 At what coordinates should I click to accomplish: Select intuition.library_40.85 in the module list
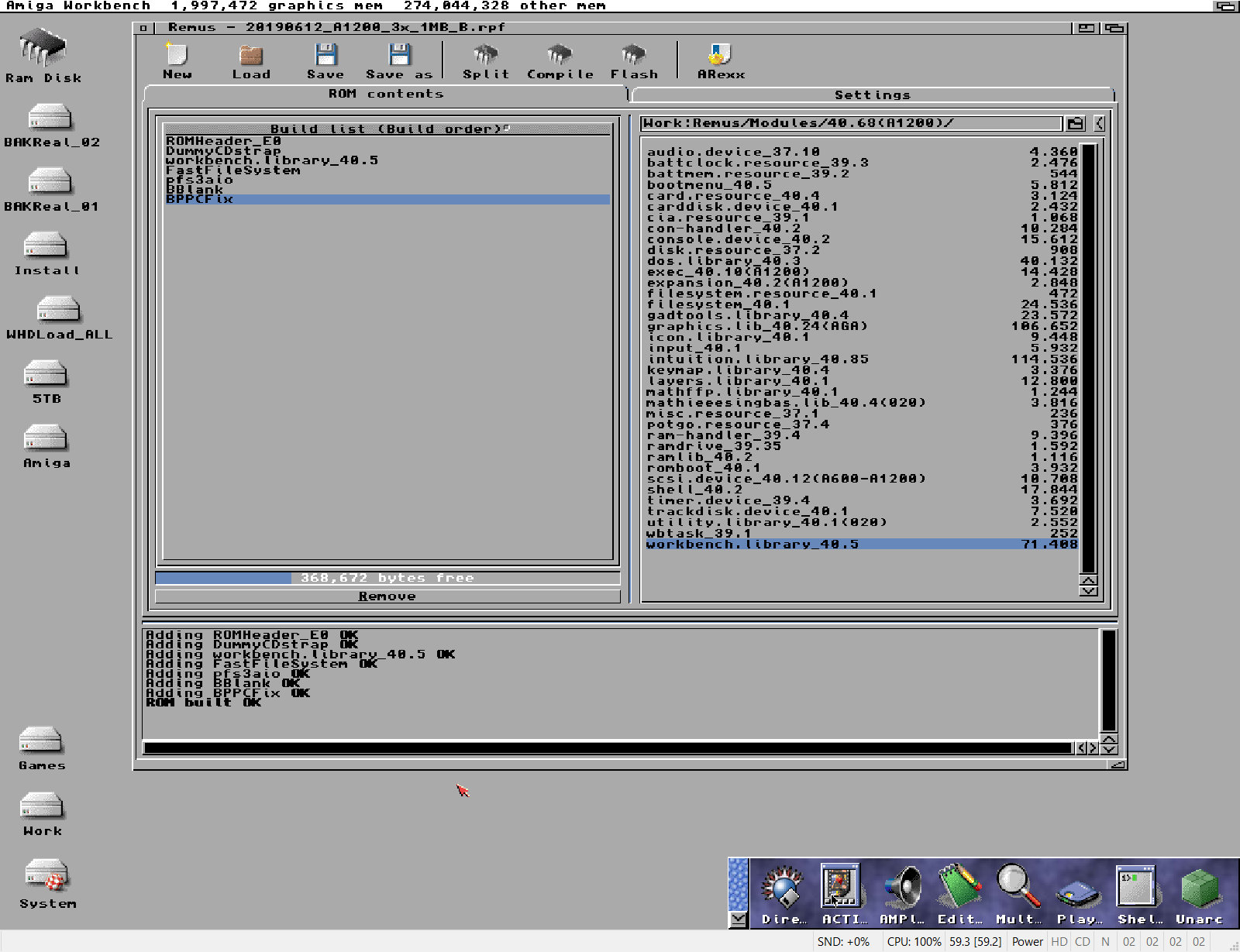click(862, 359)
